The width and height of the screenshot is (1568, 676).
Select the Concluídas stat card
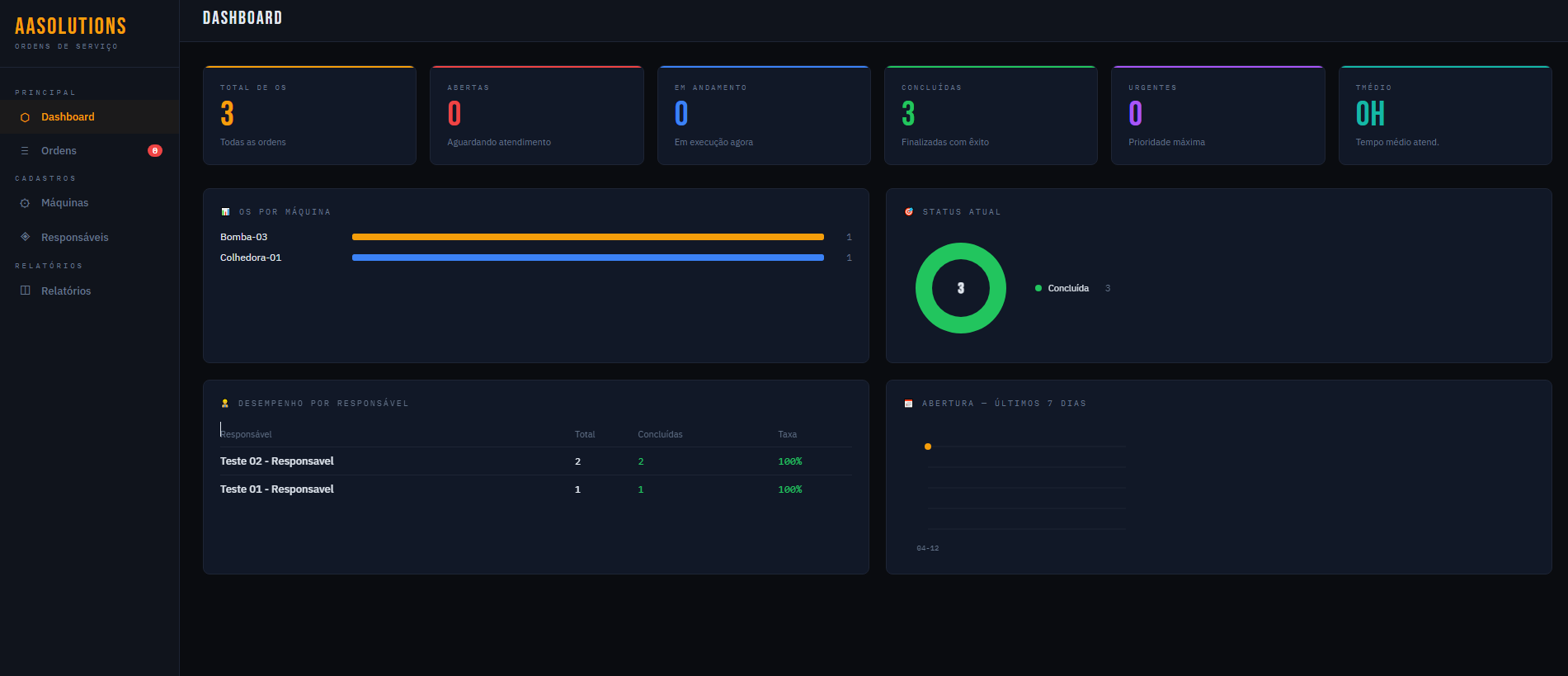(991, 116)
